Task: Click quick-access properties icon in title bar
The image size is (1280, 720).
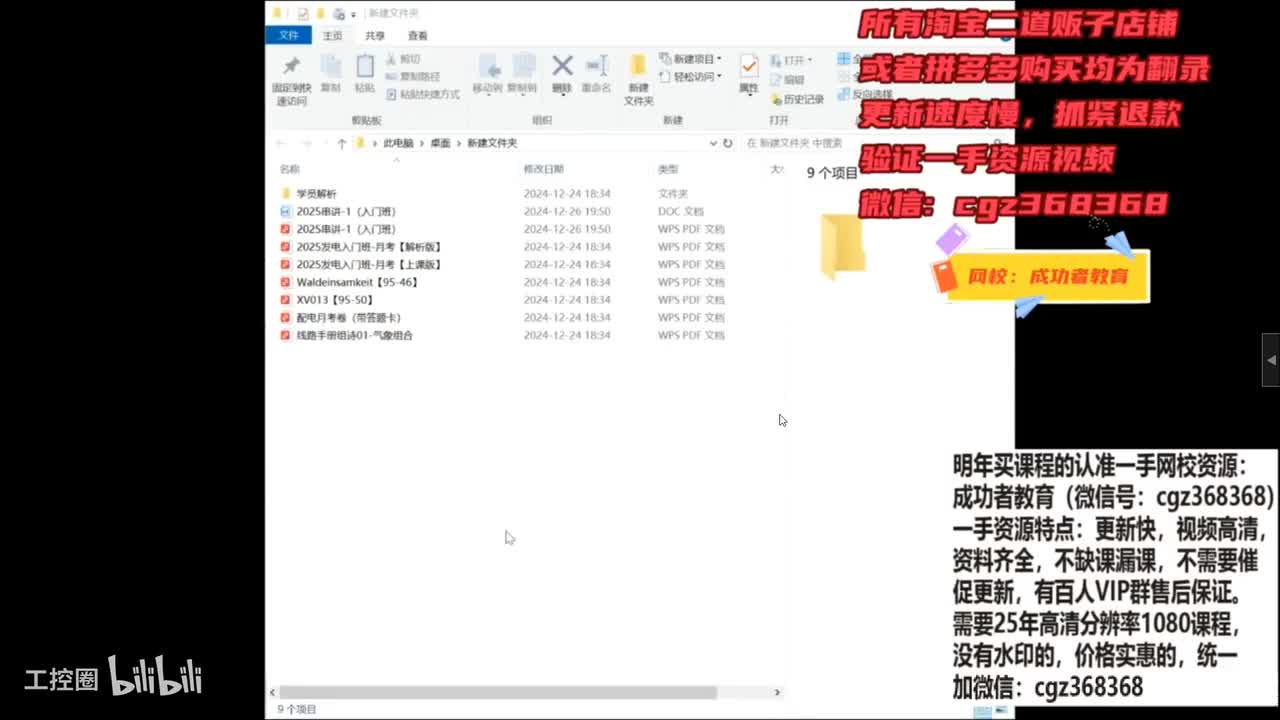Action: (302, 14)
